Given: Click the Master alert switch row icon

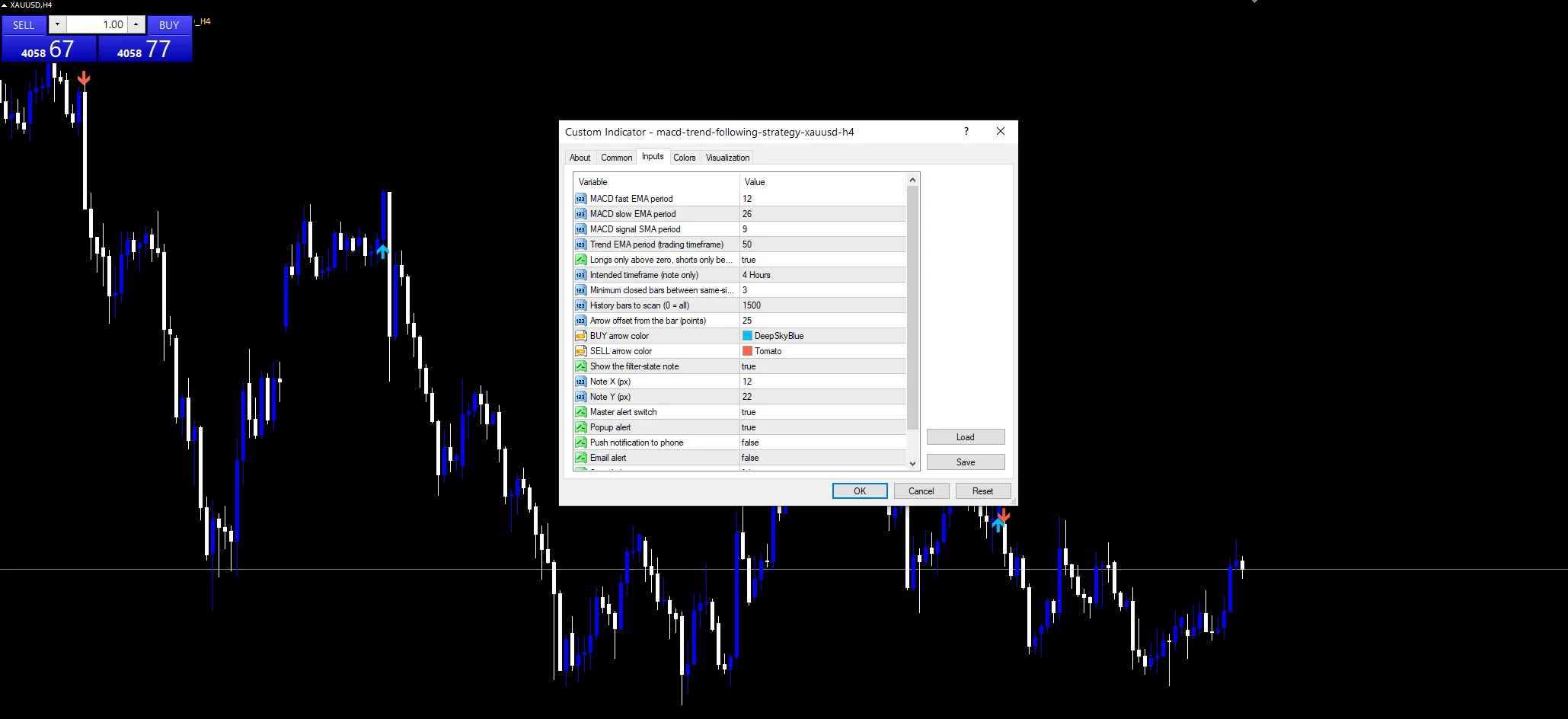Looking at the screenshot, I should tap(581, 412).
